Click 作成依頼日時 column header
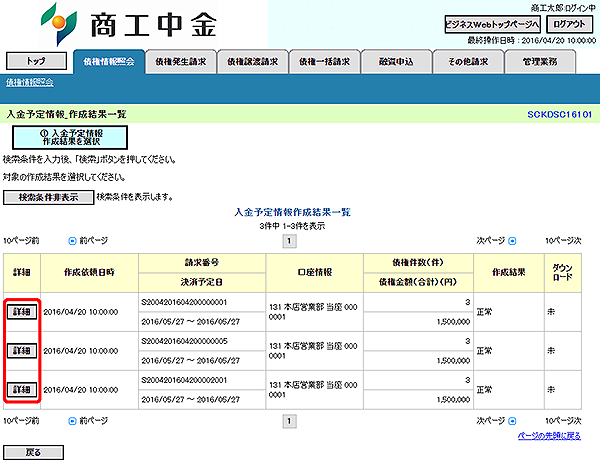This screenshot has width=600, height=468. point(89,272)
